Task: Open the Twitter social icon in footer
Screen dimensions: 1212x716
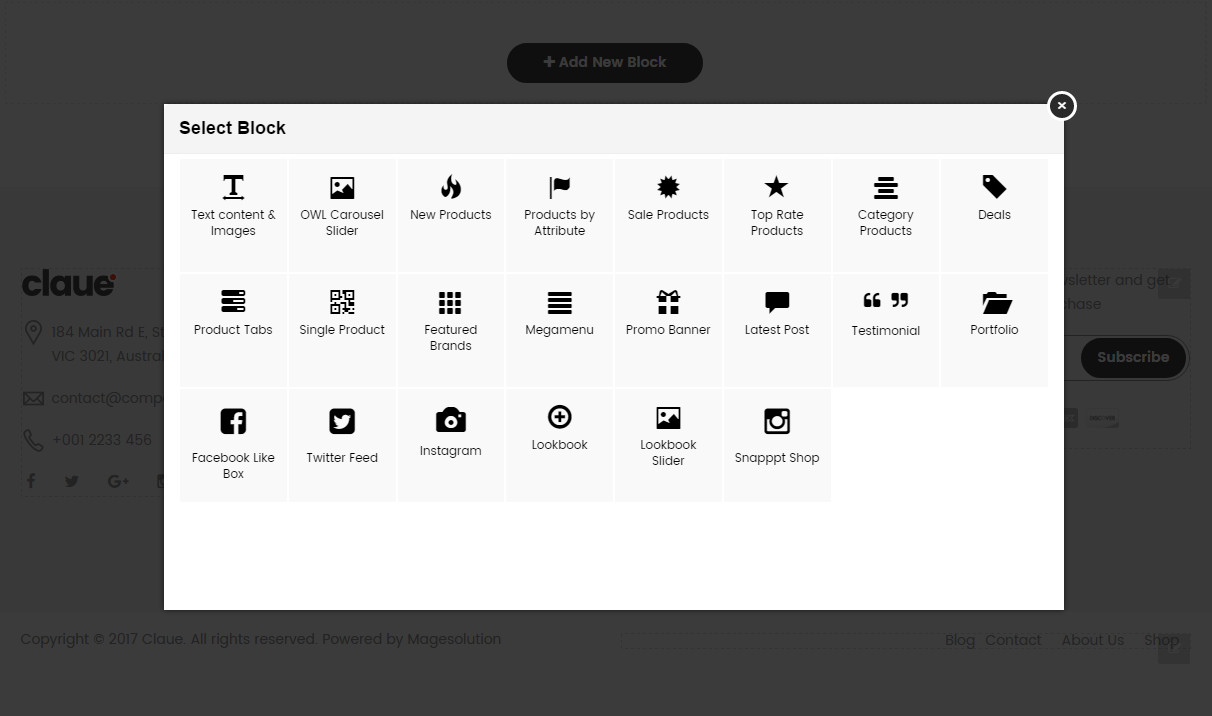Action: [72, 482]
